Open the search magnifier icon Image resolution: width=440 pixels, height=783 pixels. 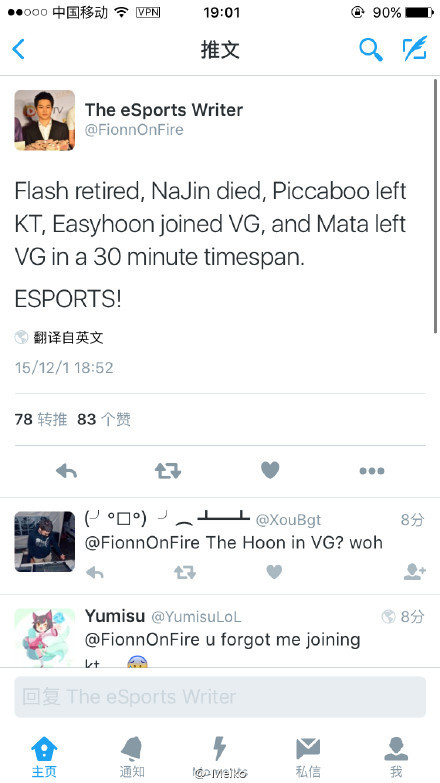pyautogui.click(x=371, y=49)
